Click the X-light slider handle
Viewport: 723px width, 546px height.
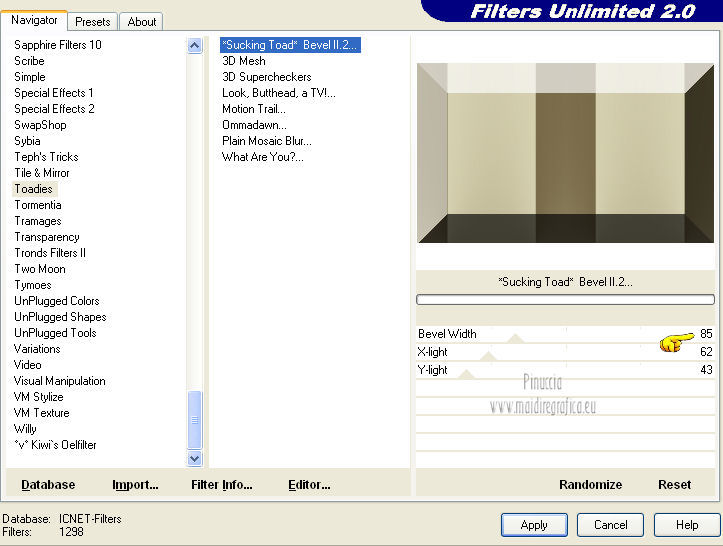coord(488,356)
